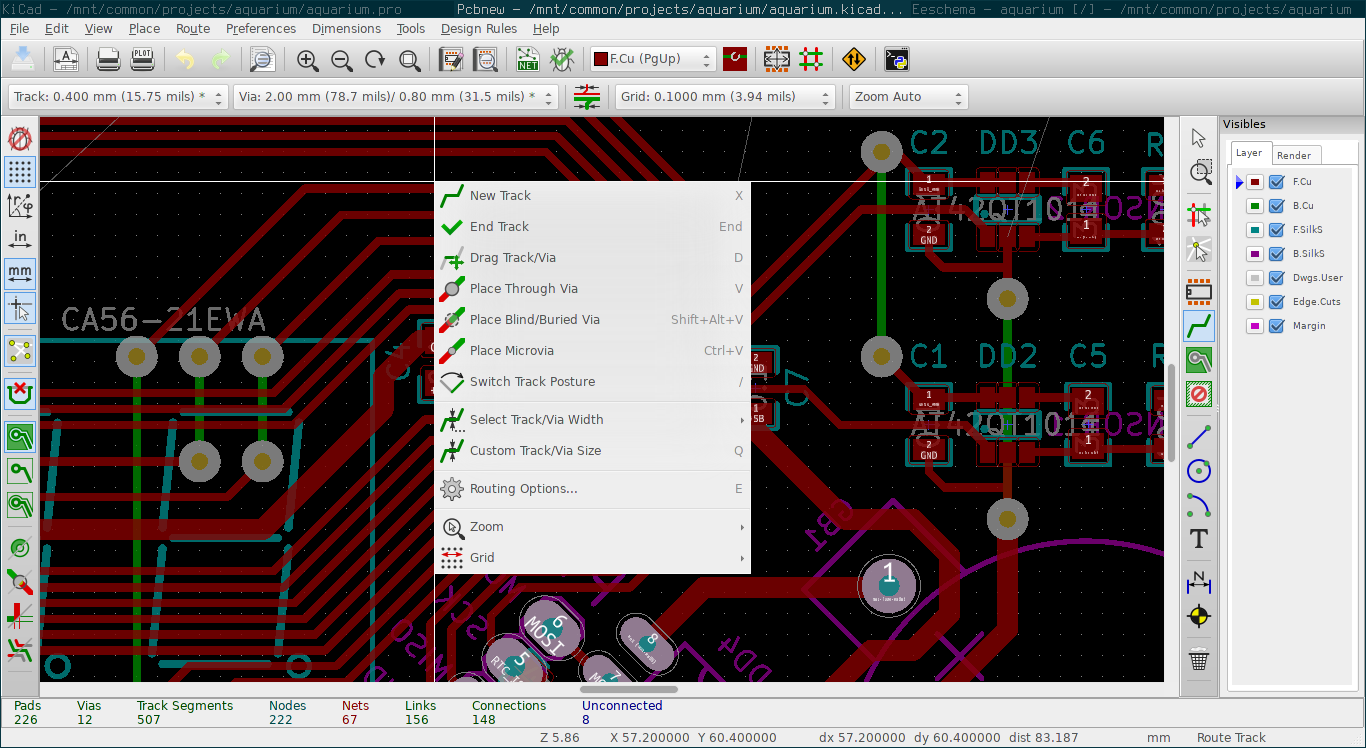Click the Print board icon

[108, 60]
